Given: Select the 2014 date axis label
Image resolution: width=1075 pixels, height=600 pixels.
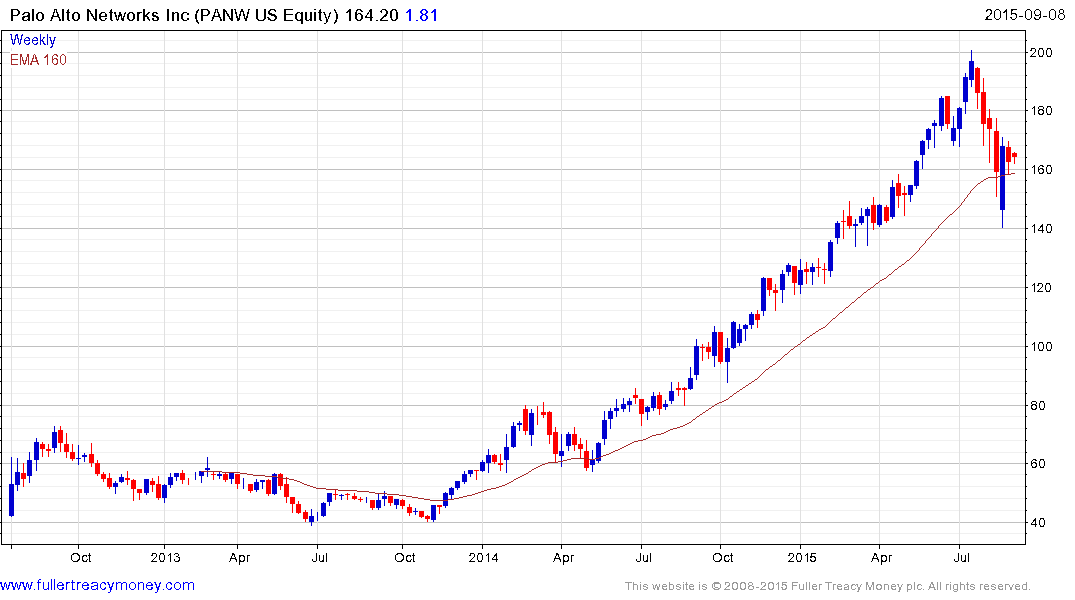Looking at the screenshot, I should [x=483, y=557].
